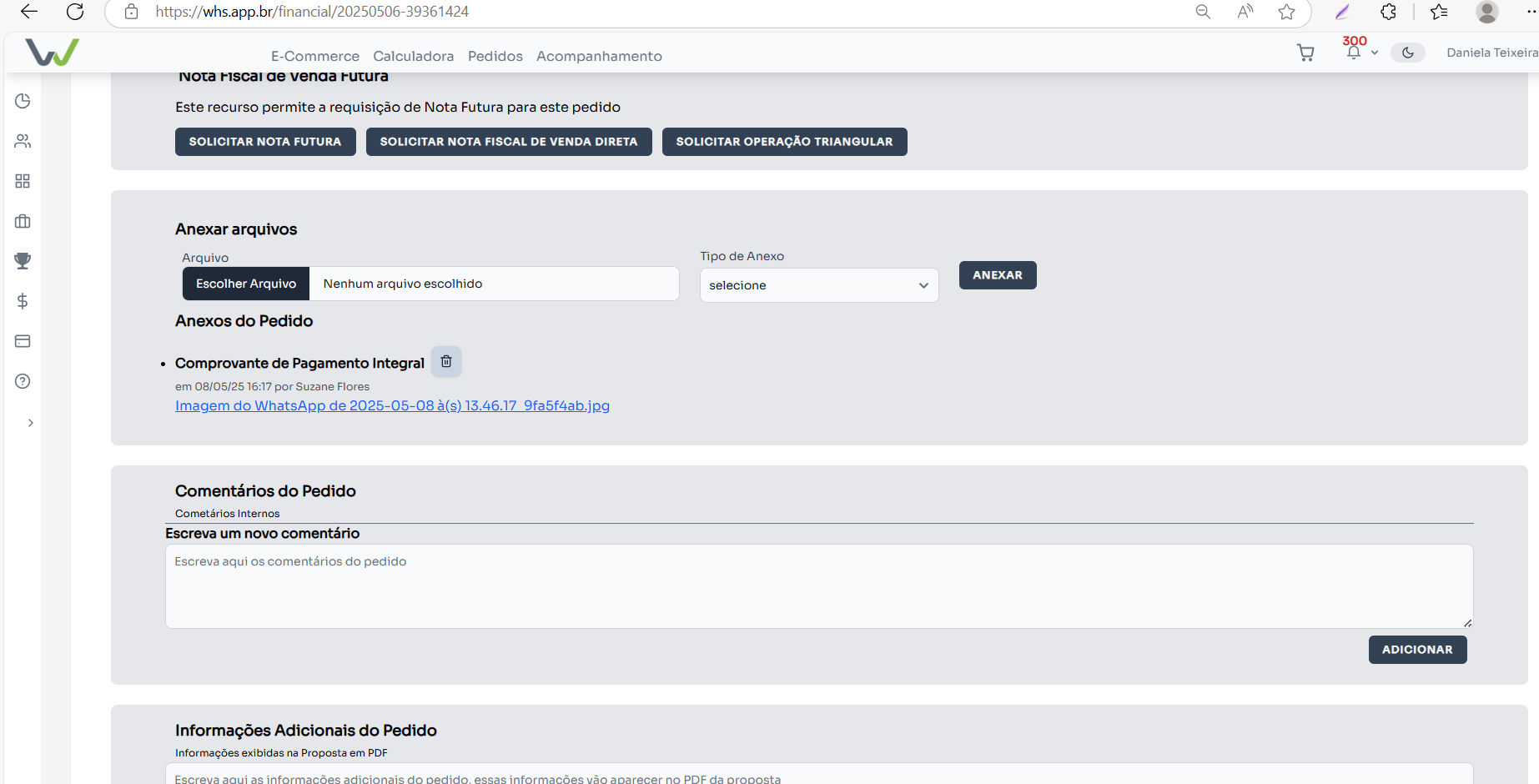Click the pie chart dashboard sidebar icon
The width and height of the screenshot is (1539, 784).
23,101
